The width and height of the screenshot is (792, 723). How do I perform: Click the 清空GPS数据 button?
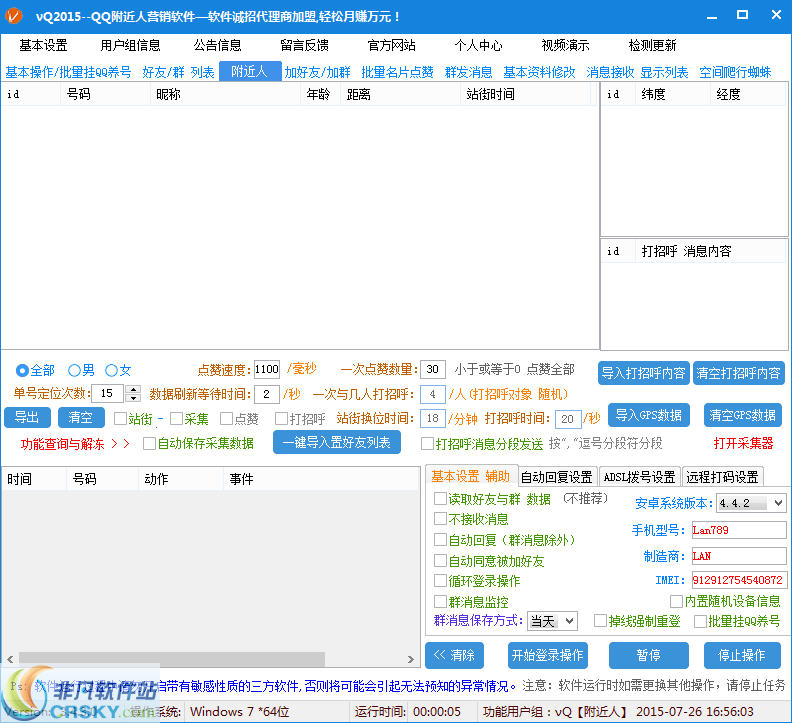(x=742, y=415)
